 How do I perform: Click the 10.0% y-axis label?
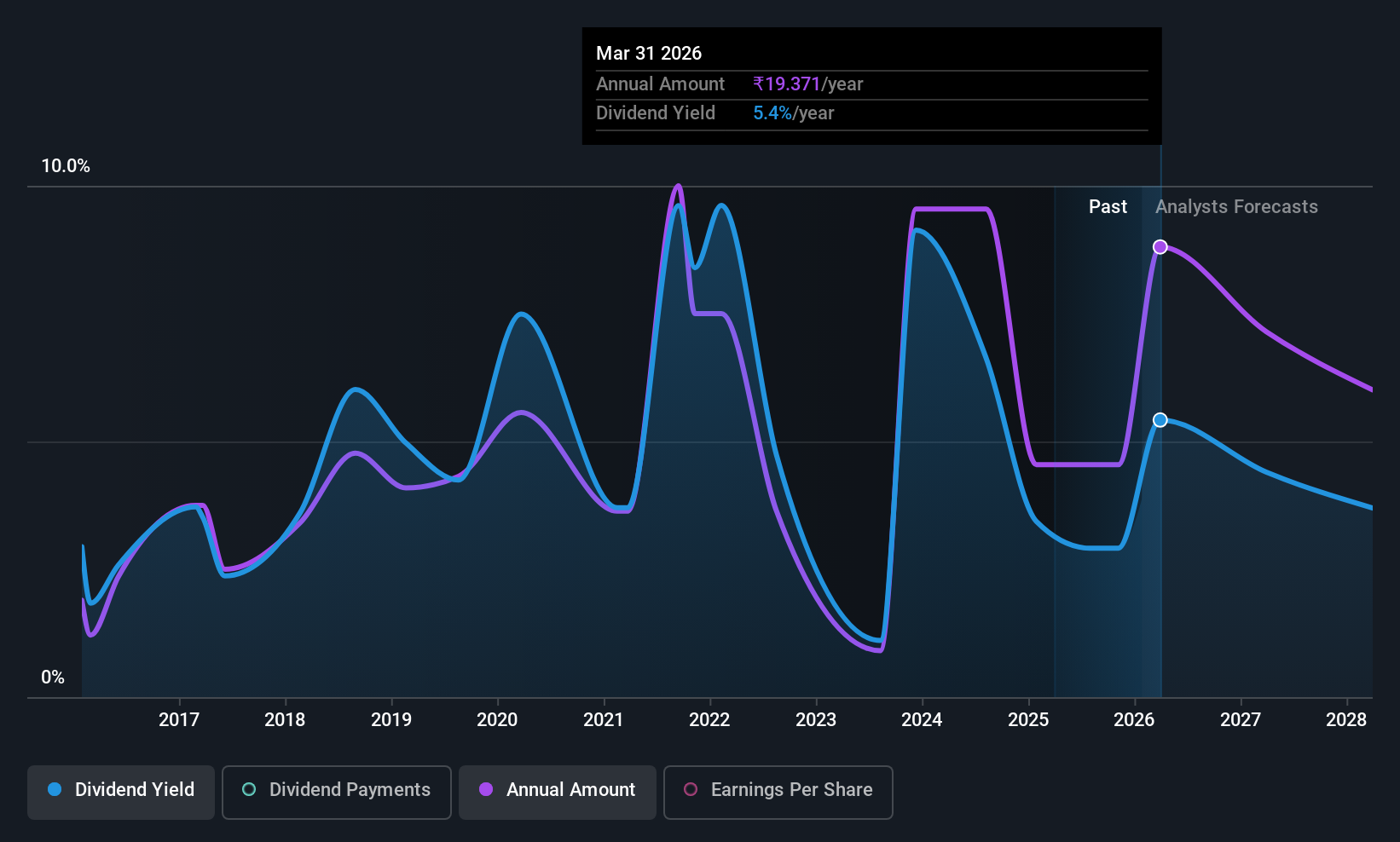66,166
